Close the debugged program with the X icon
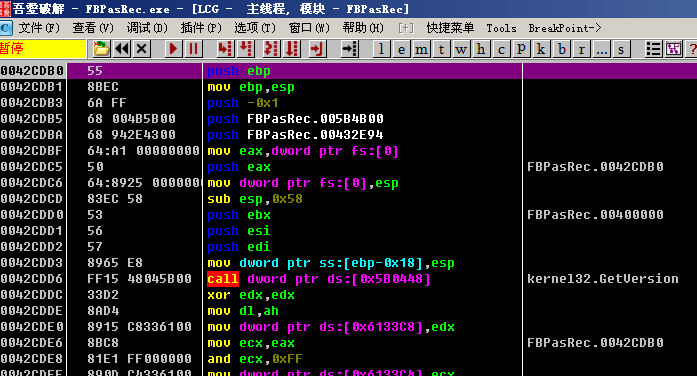 (142, 48)
